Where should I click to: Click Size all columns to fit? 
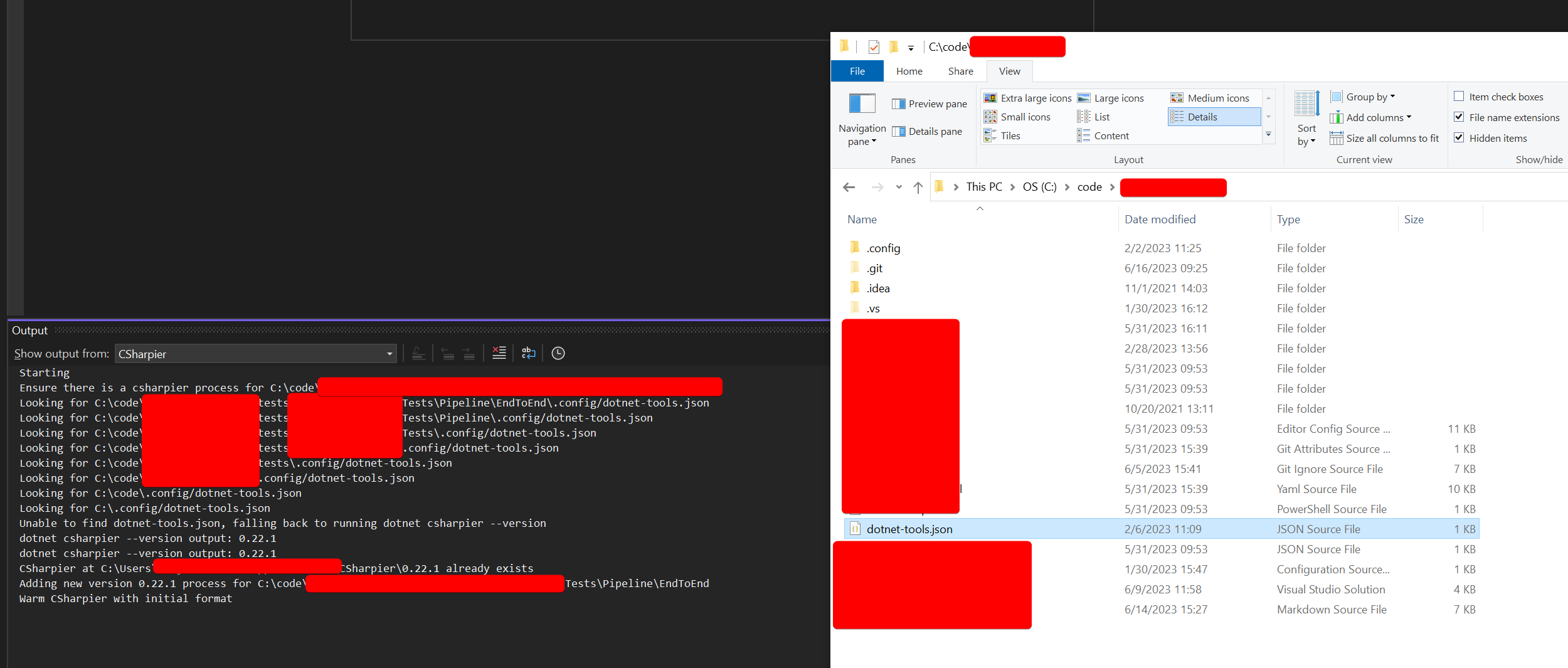1385,138
